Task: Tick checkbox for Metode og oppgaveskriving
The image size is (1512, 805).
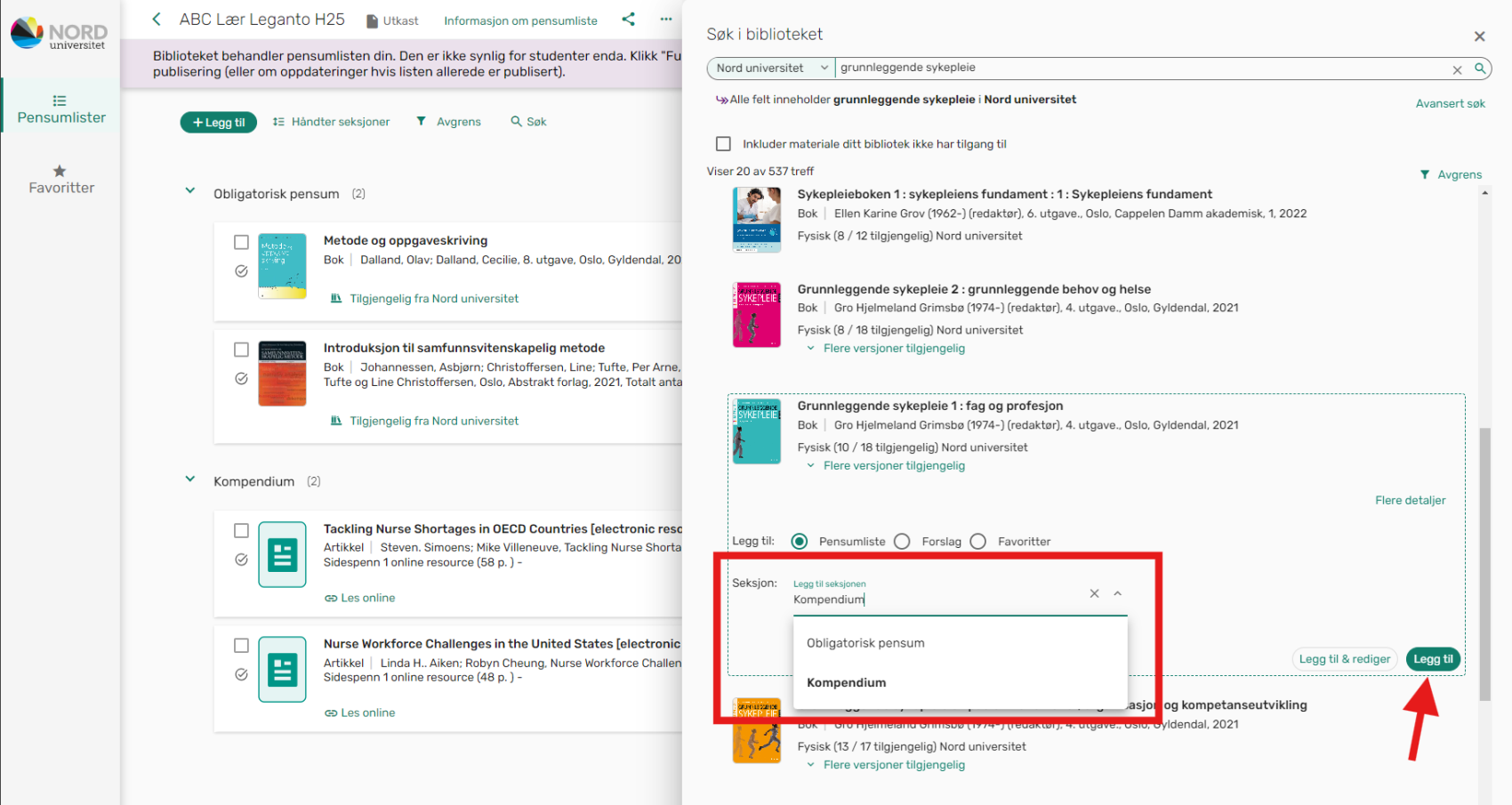Action: click(x=241, y=242)
